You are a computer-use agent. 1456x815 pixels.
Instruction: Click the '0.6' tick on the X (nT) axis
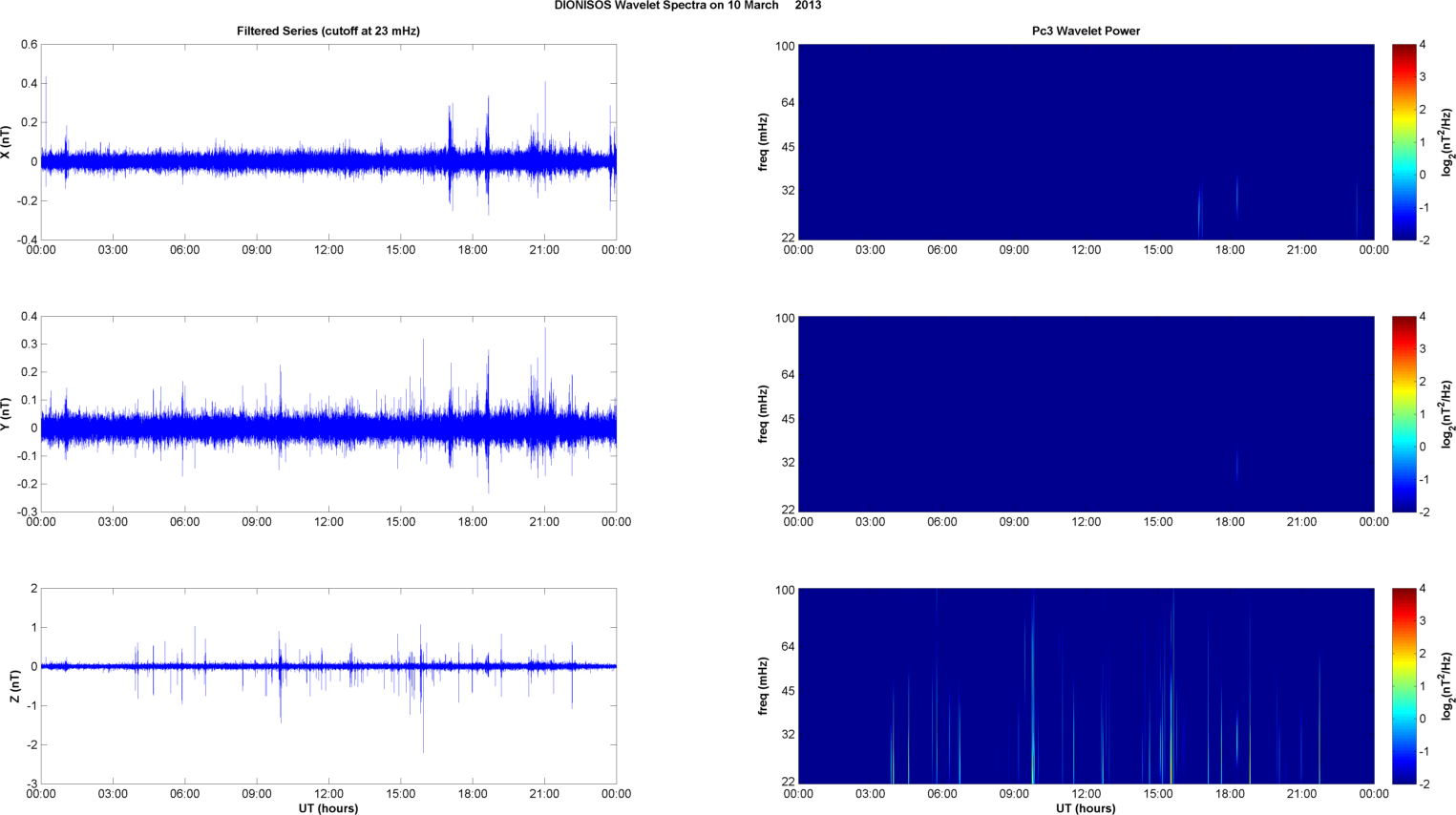click(29, 45)
